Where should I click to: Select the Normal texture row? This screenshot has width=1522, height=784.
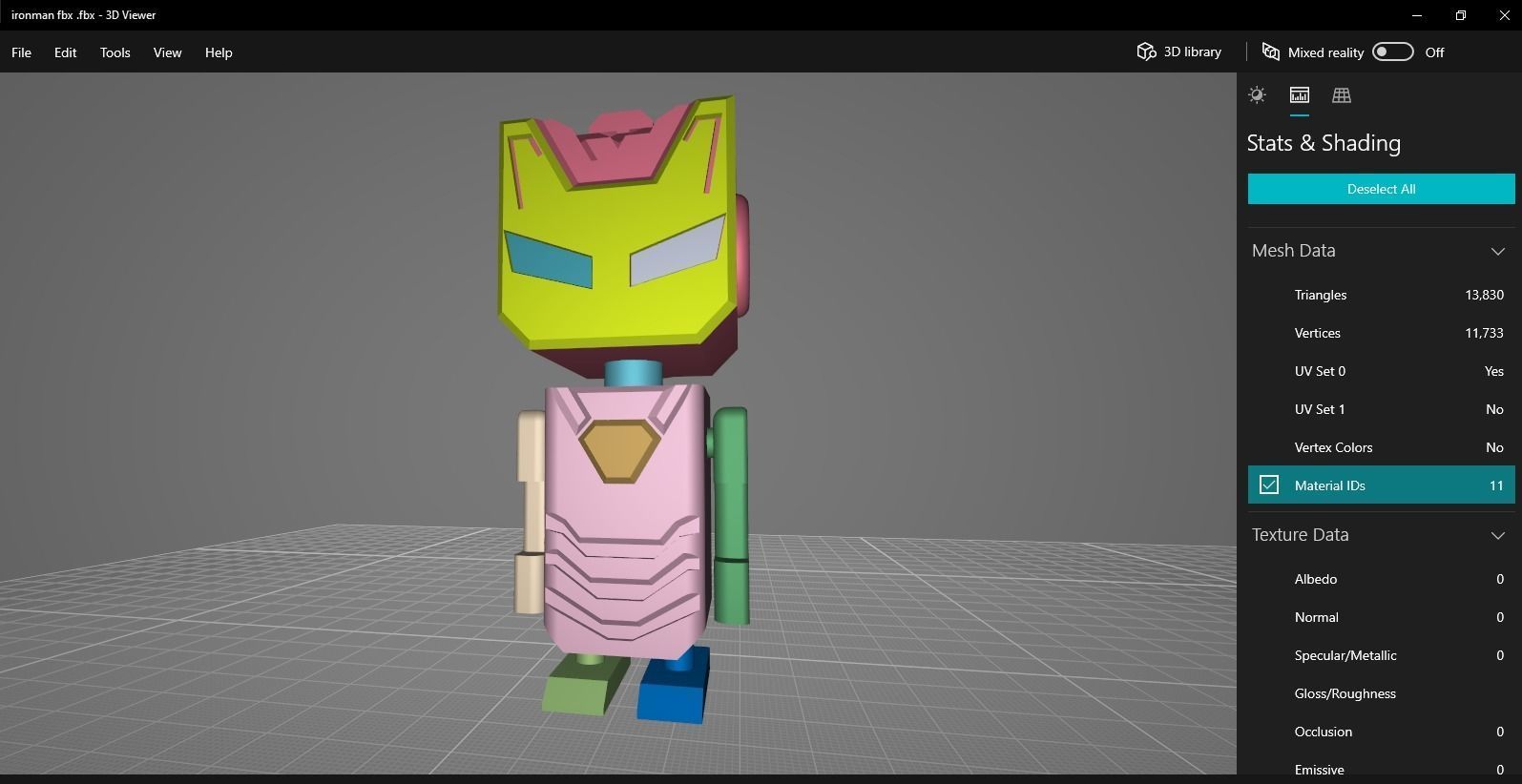pyautogui.click(x=1381, y=617)
